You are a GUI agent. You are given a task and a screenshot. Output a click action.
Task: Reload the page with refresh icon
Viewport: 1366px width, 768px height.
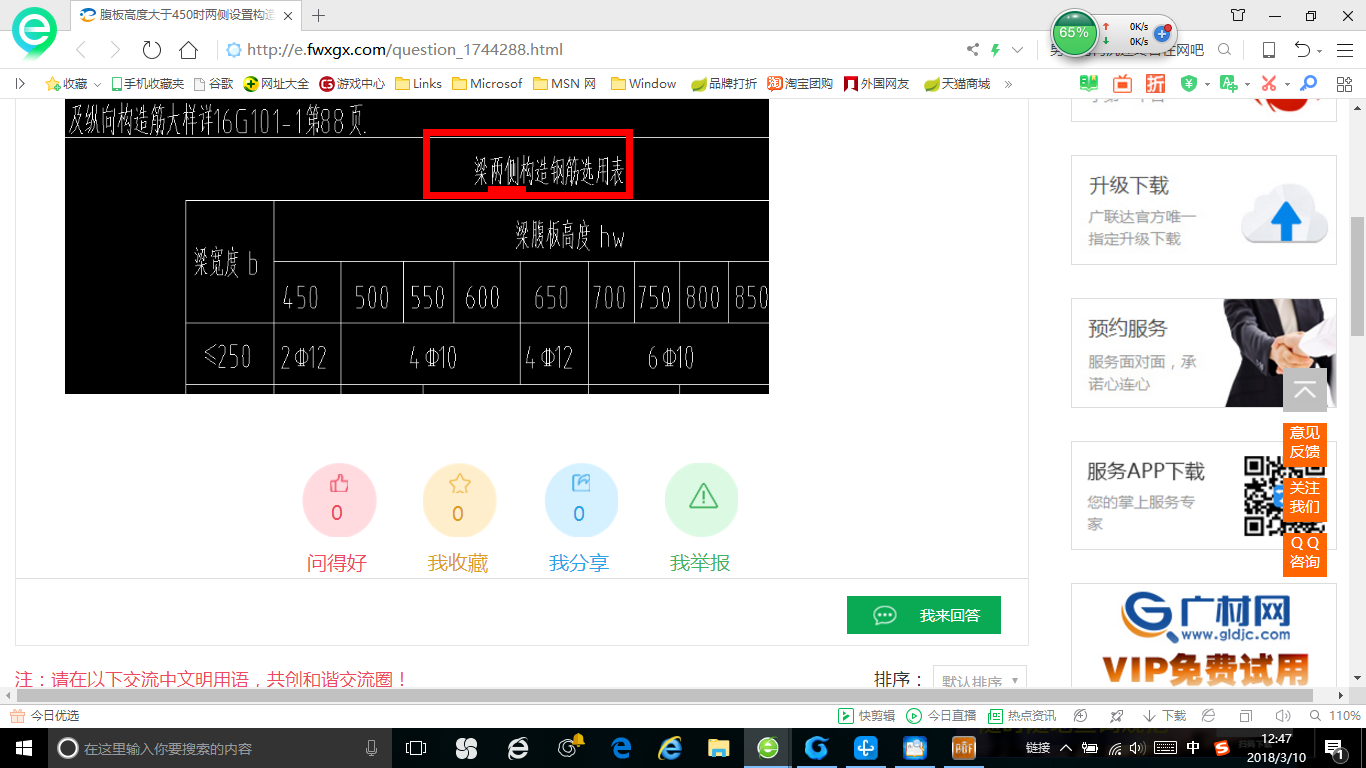(152, 50)
